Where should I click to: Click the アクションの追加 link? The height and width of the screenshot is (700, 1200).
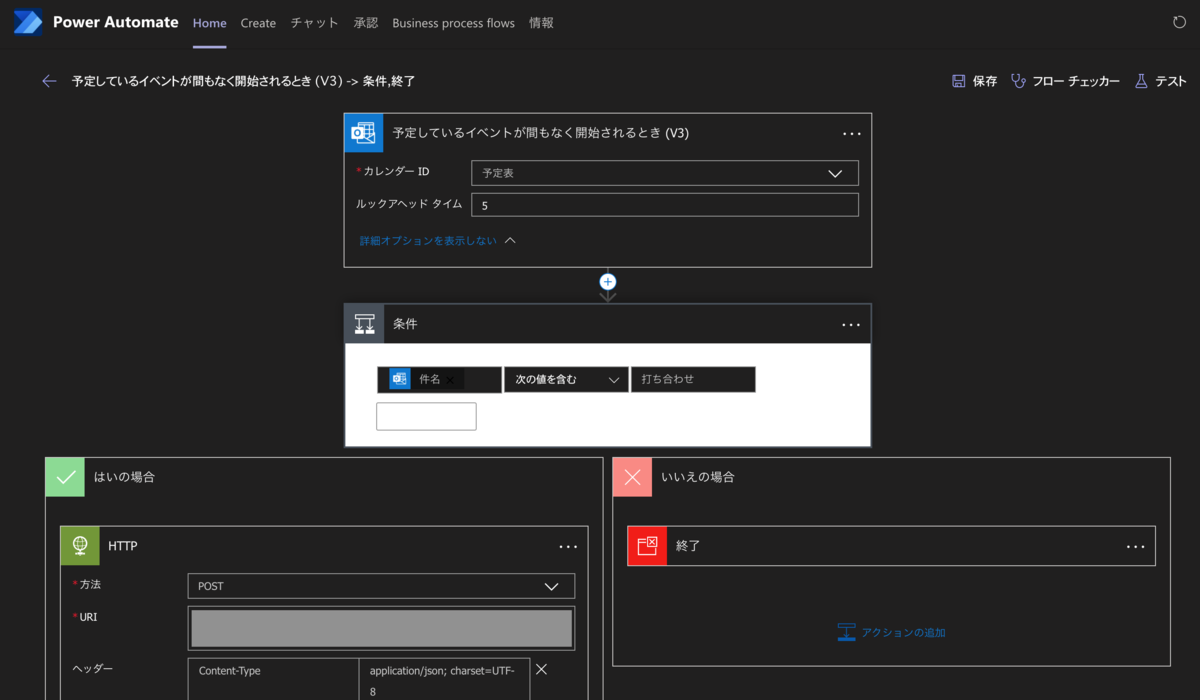[x=903, y=632]
